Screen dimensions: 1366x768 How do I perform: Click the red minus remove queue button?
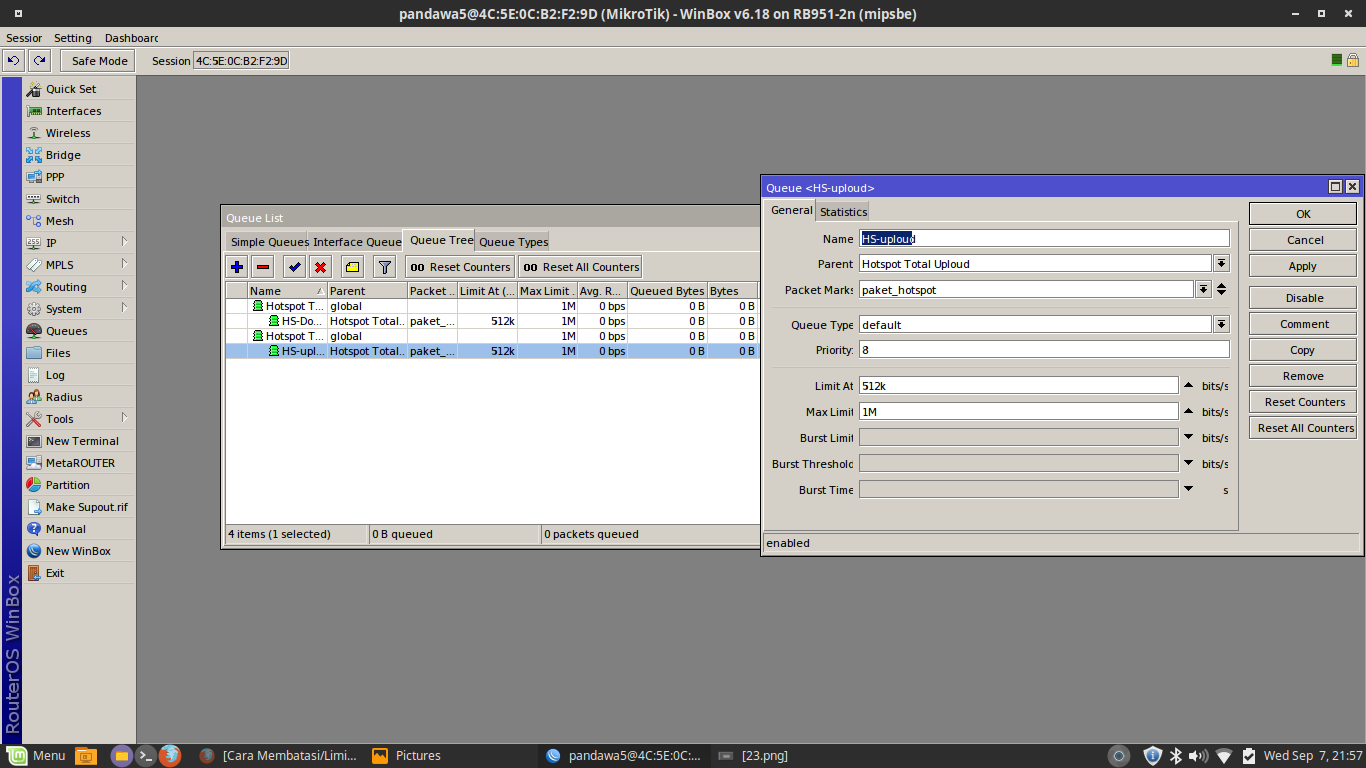(263, 267)
